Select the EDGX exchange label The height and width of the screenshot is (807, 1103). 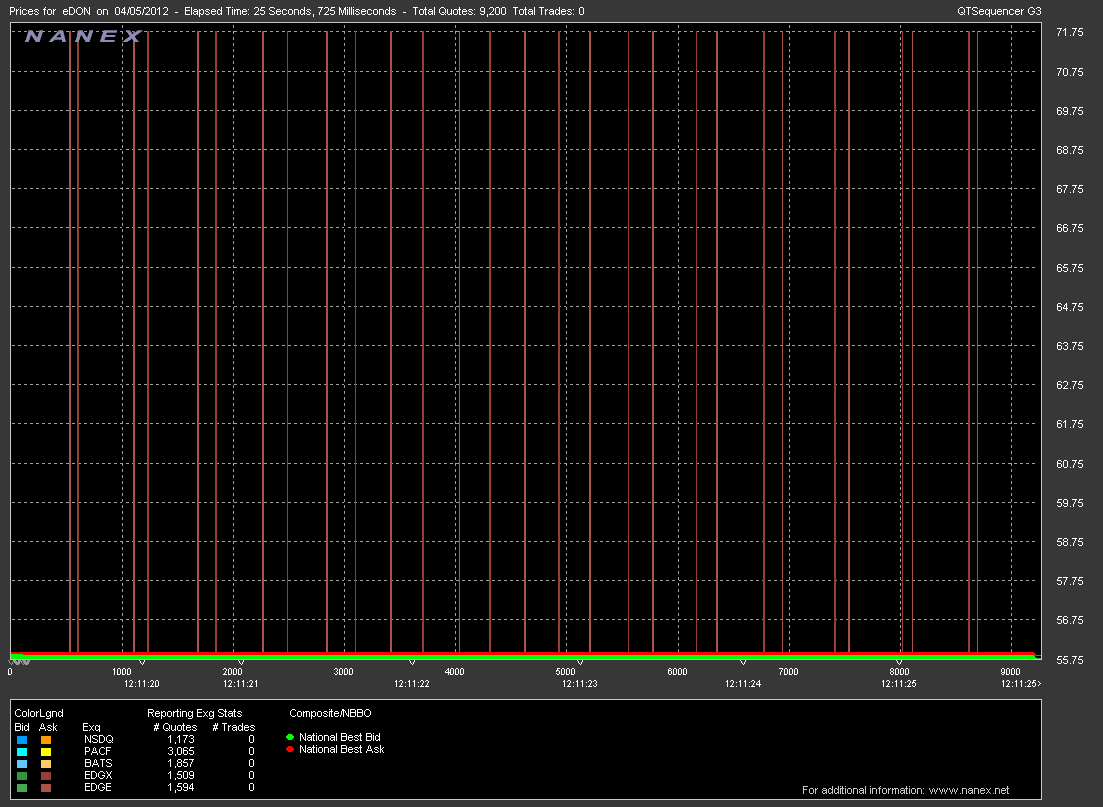(x=98, y=775)
